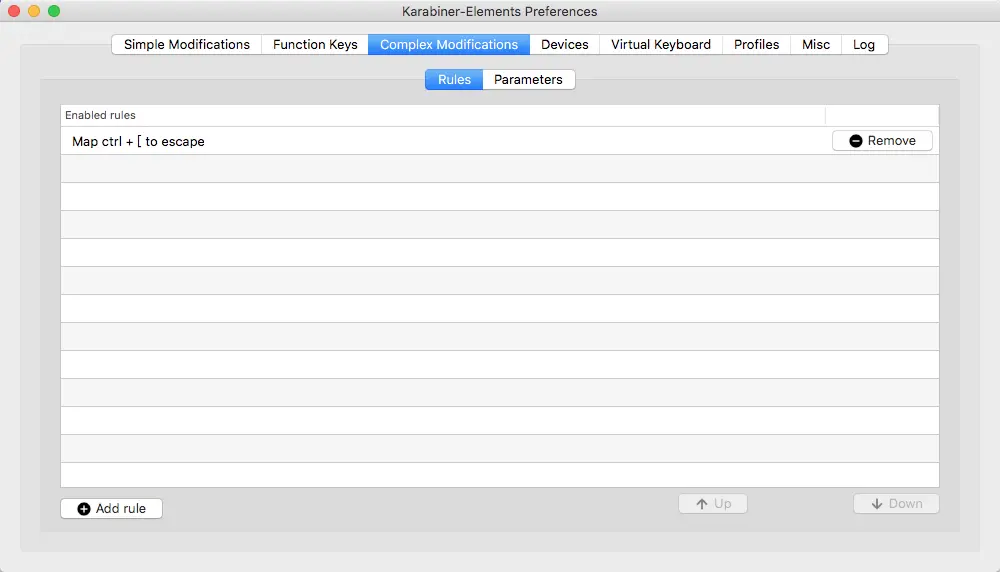This screenshot has height=572, width=1000.
Task: Switch to the Misc tab
Action: coord(816,45)
